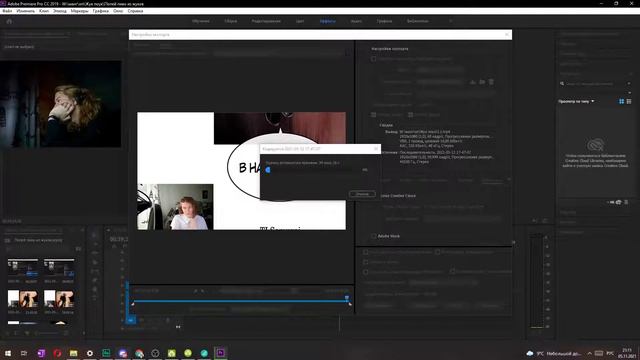The width and height of the screenshot is (640, 360).
Task: Switch libraries panel to grid view icon
Action: pyautogui.click(x=622, y=101)
